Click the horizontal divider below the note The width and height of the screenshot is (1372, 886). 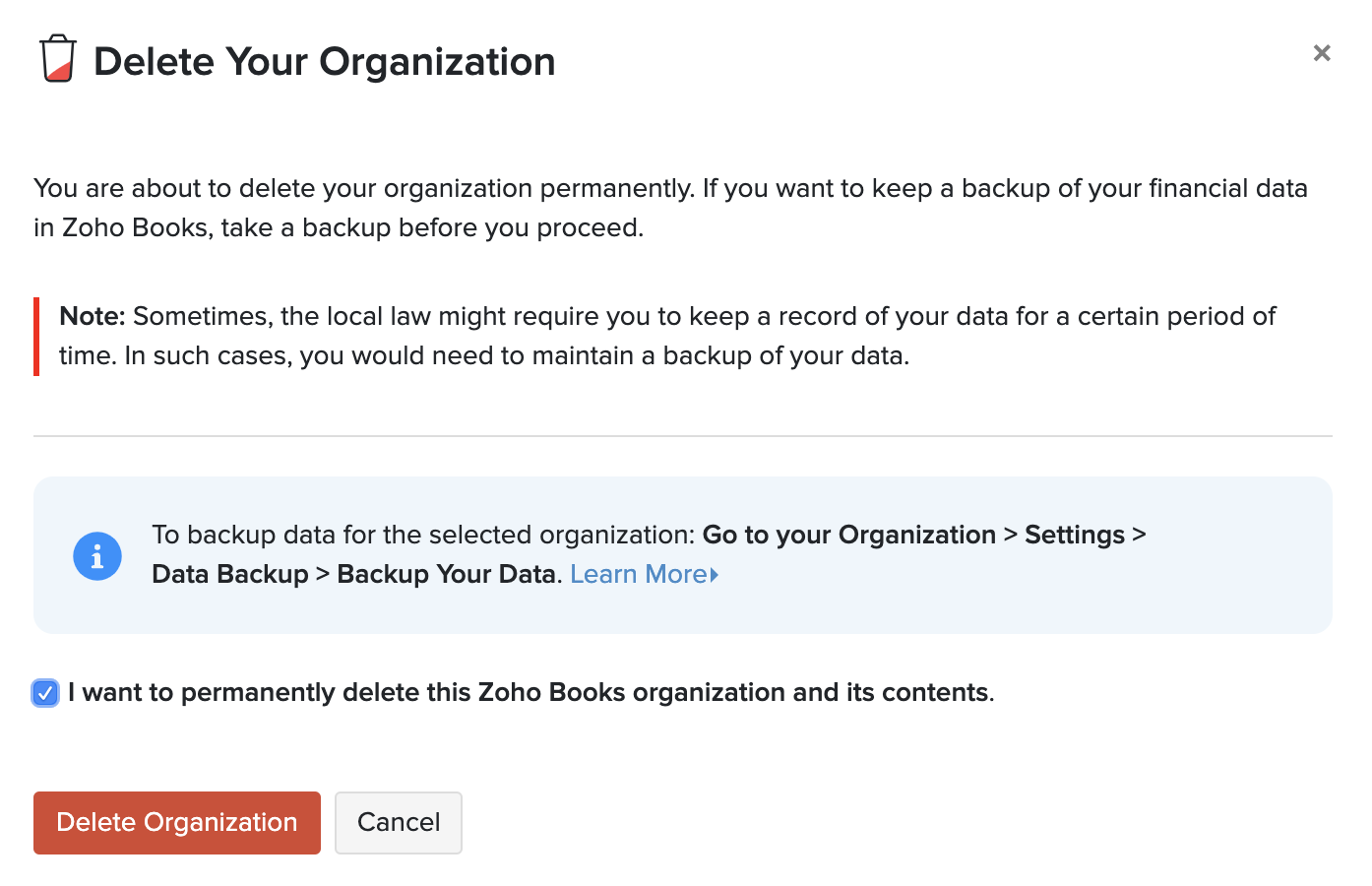[x=683, y=436]
